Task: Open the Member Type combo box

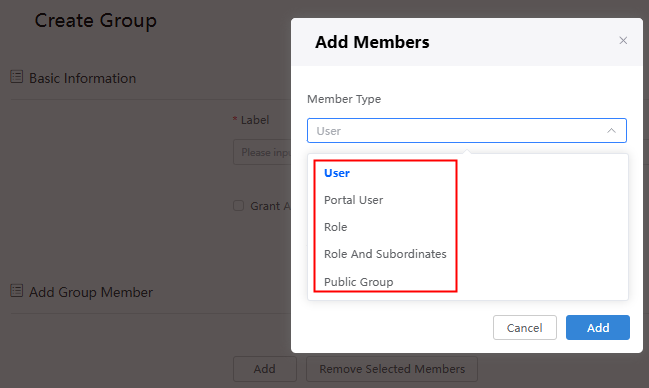Action: click(x=466, y=131)
